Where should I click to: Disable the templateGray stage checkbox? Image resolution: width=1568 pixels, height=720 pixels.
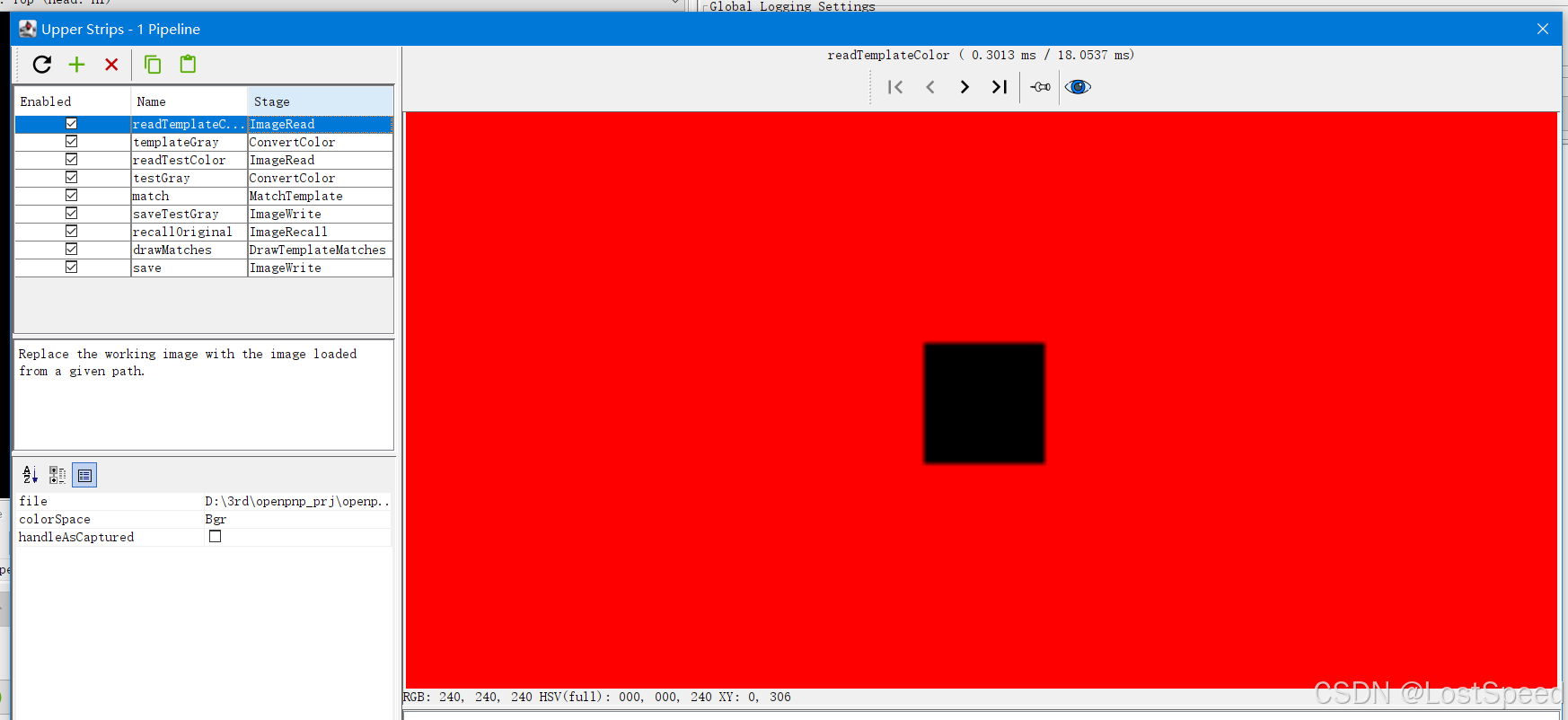(71, 142)
